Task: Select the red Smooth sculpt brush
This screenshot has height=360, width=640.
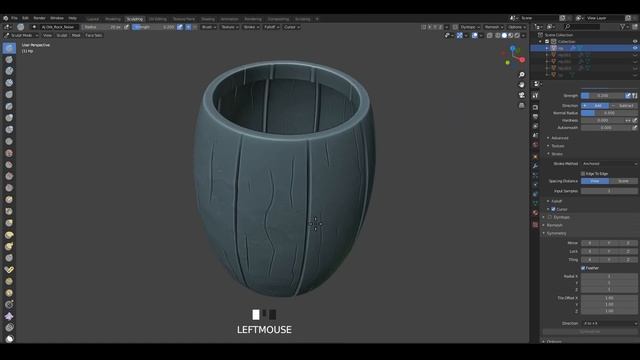Action: 9,153
